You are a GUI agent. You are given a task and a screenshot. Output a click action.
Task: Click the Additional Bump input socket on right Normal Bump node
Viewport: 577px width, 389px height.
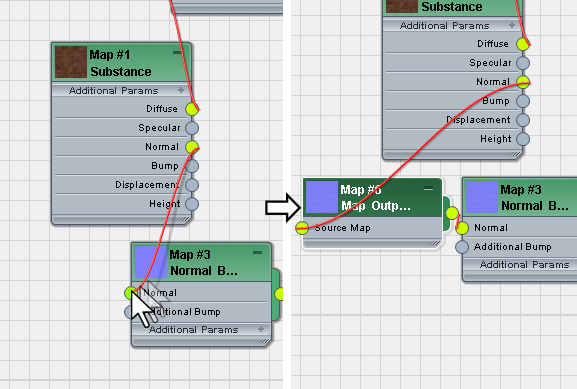coord(462,247)
